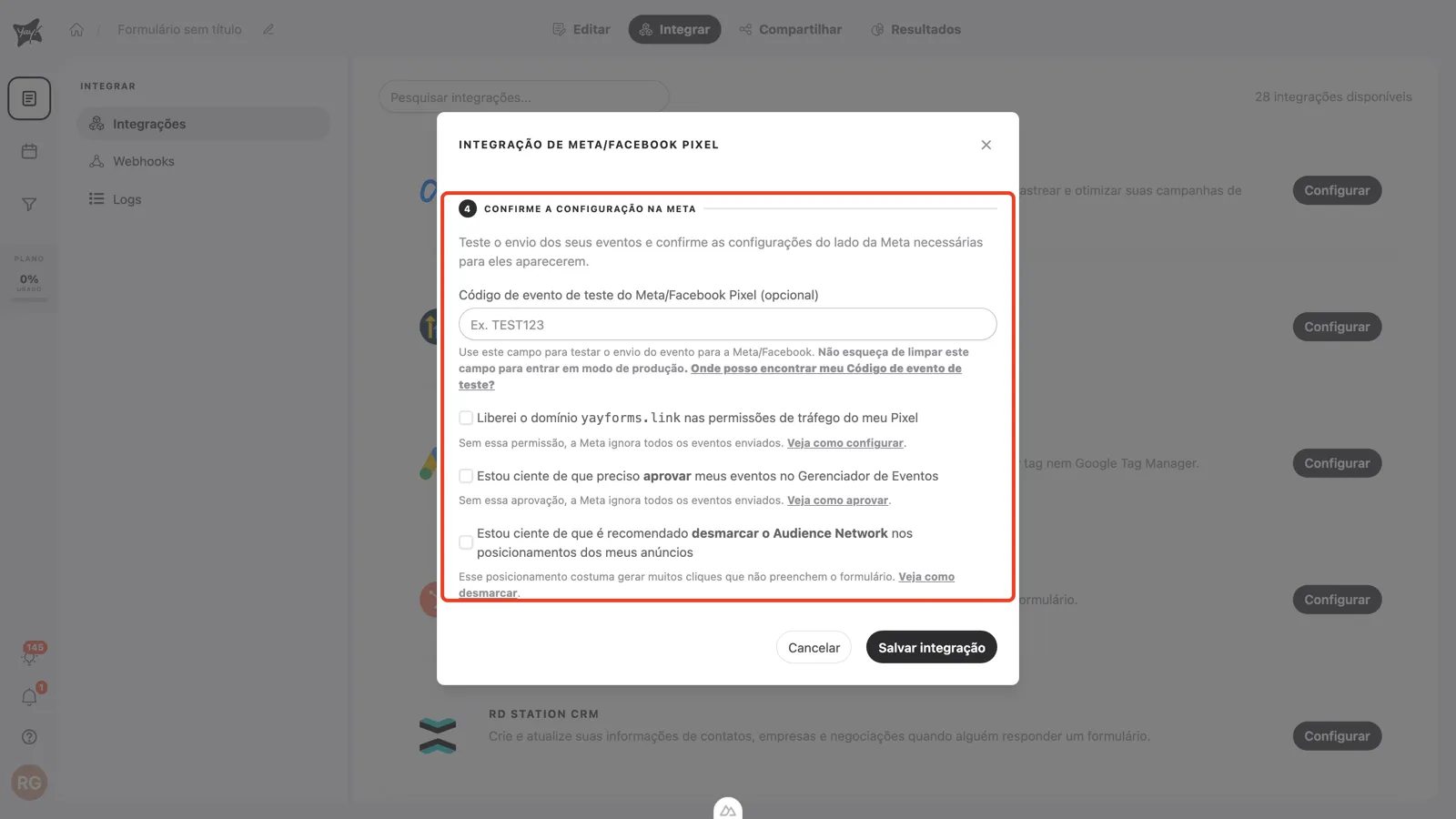1456x819 pixels.
Task: Open help question mark icon
Action: 29,737
